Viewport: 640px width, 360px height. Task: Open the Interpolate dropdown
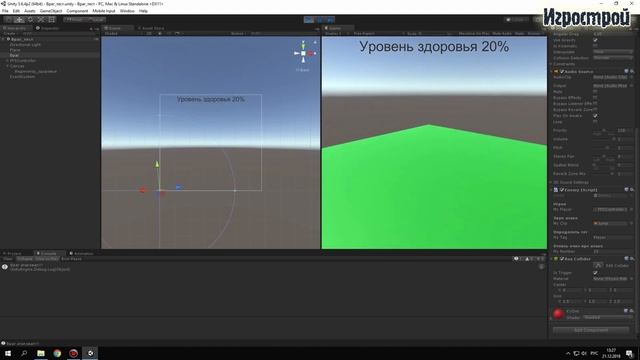[x=613, y=52]
